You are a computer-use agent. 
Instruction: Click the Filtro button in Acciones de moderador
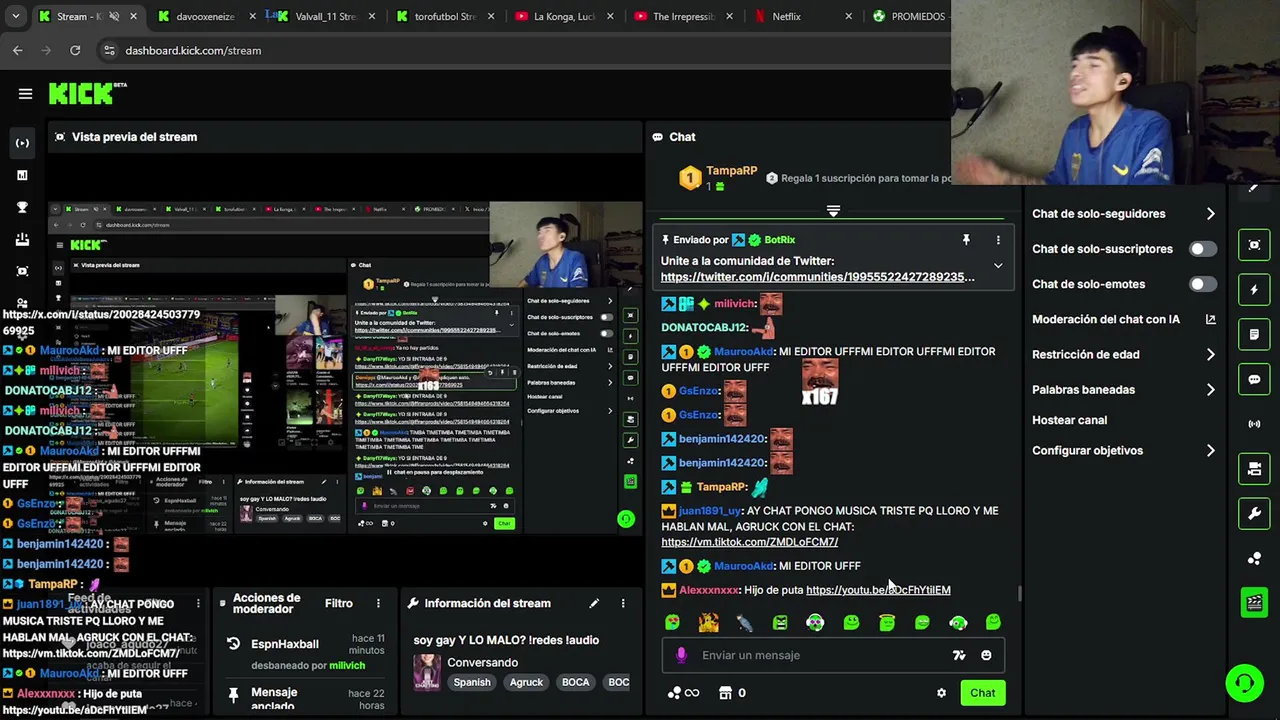338,603
